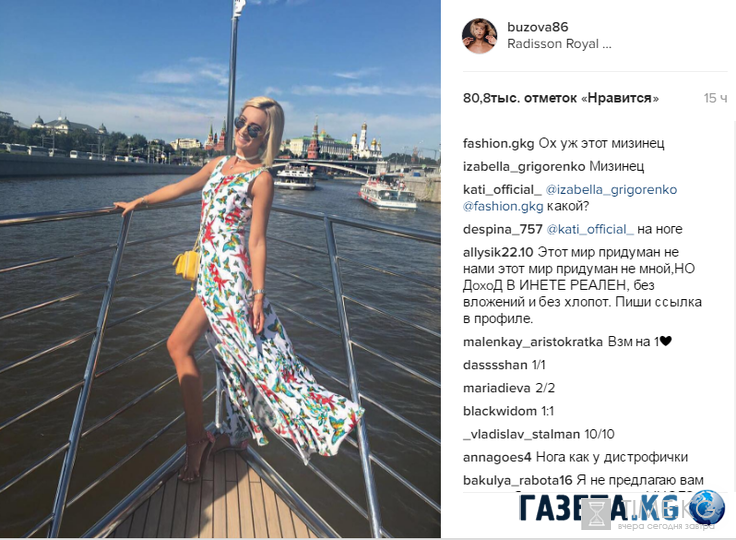This screenshot has width=736, height=540.
Task: Open the buzova86 username link
Action: (x=537, y=27)
